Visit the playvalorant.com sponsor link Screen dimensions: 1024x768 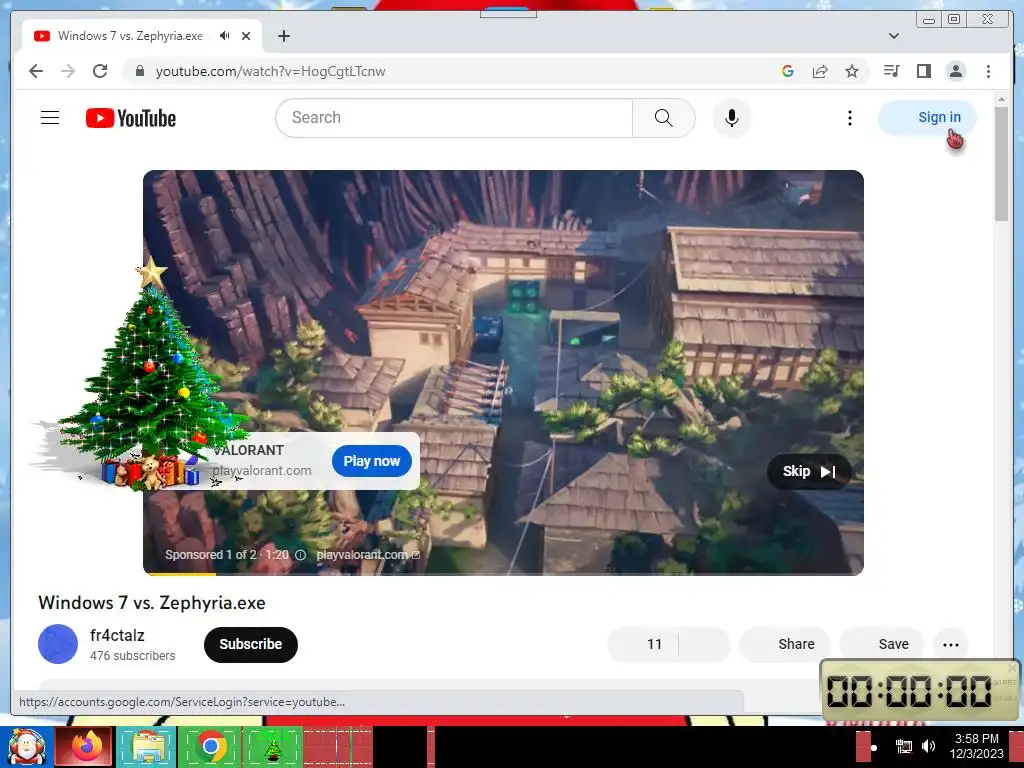(x=368, y=554)
